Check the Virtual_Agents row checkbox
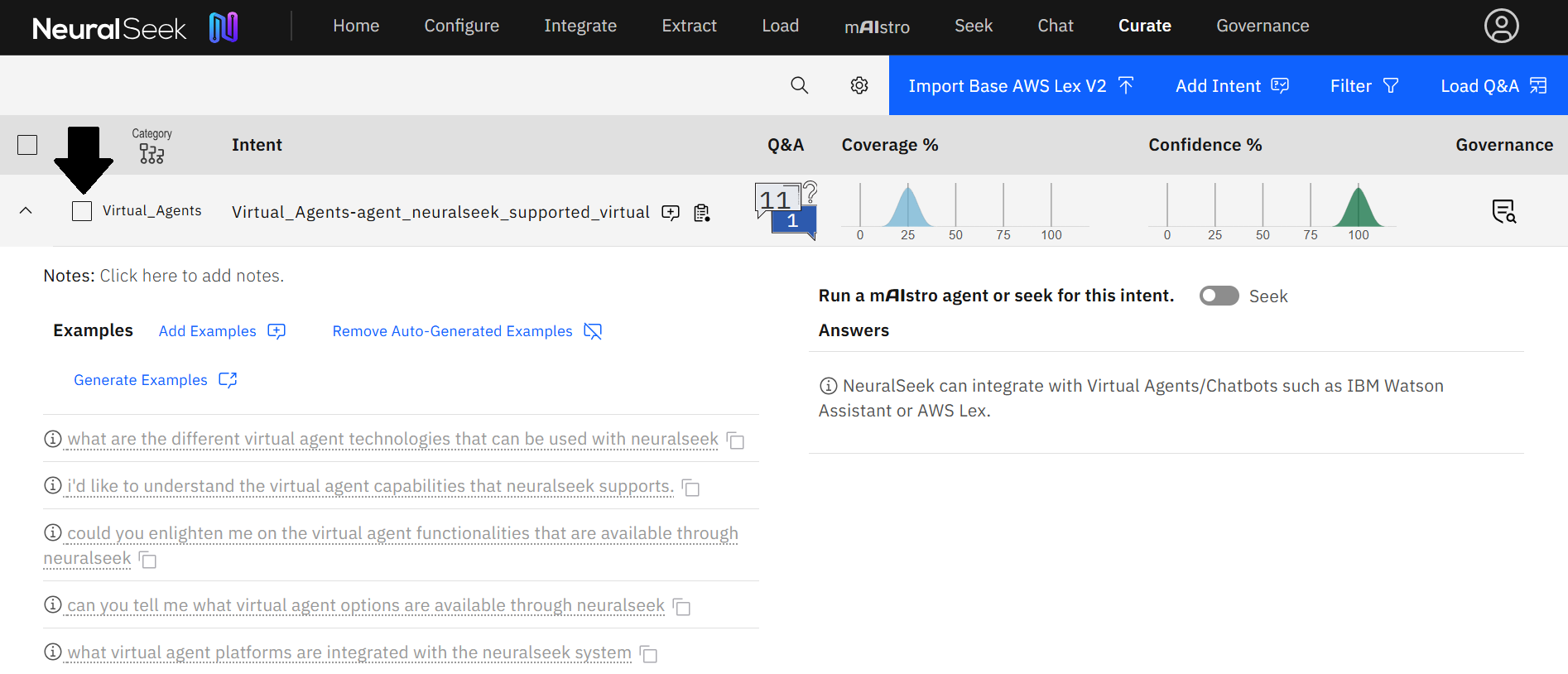 (82, 211)
